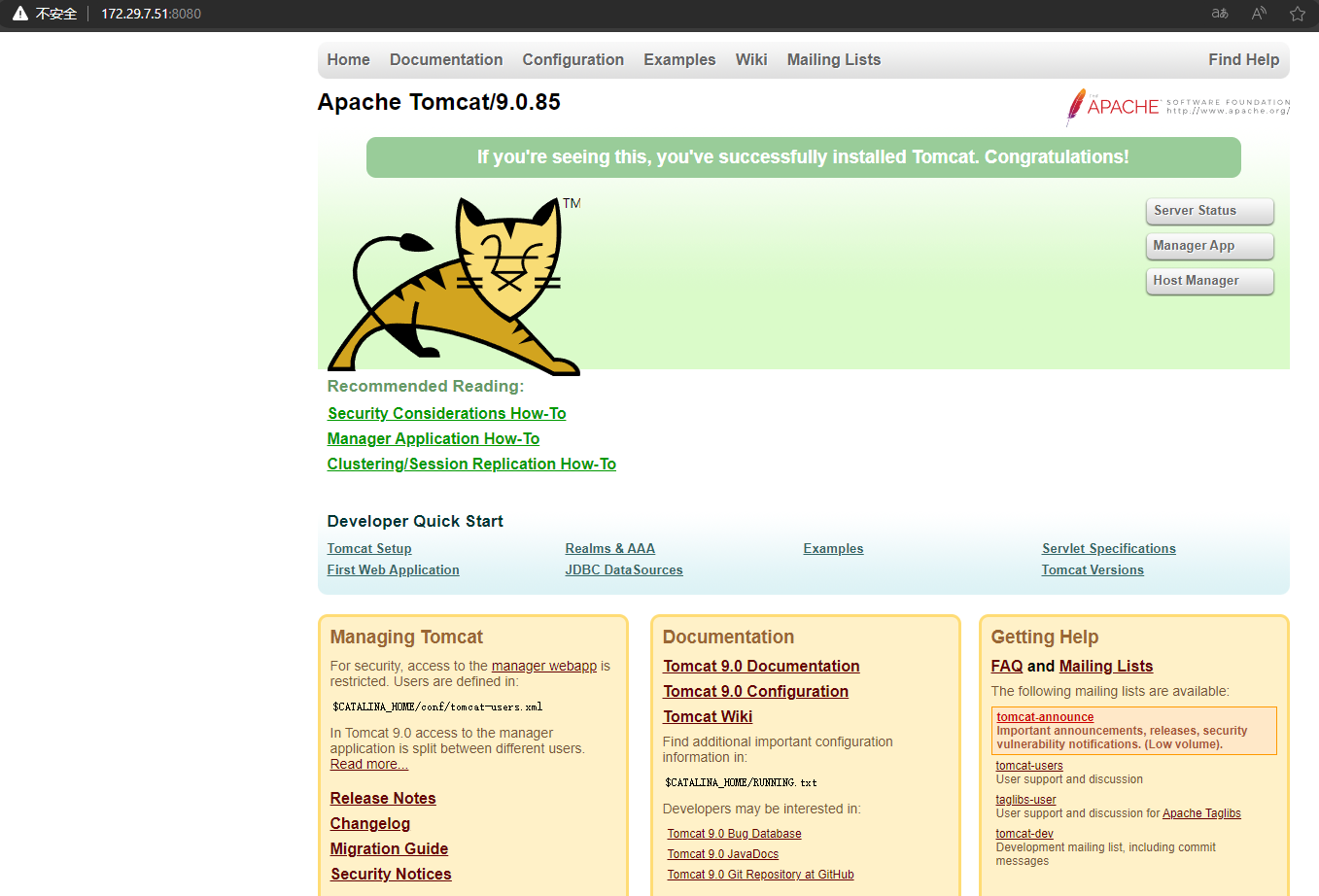This screenshot has height=896, width=1319.
Task: Open the FAQ link under Getting Help
Action: pos(1007,667)
